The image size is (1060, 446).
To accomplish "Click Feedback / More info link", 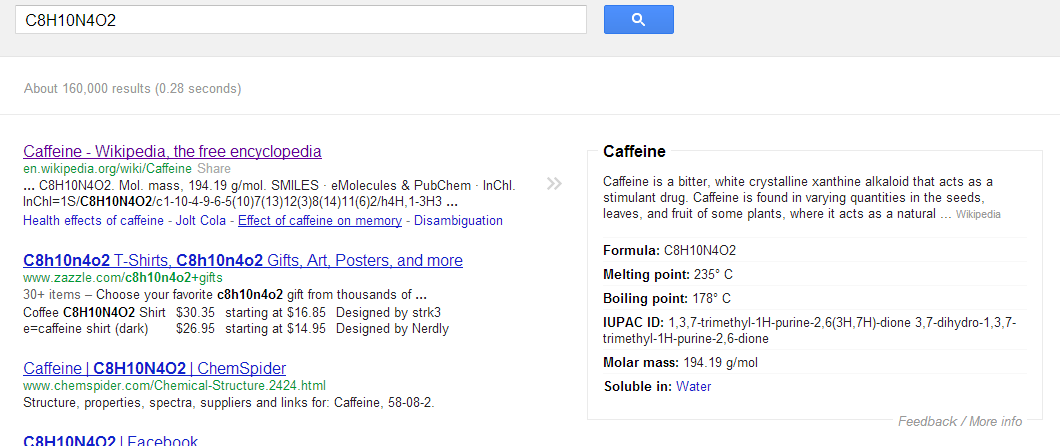I will (960, 421).
